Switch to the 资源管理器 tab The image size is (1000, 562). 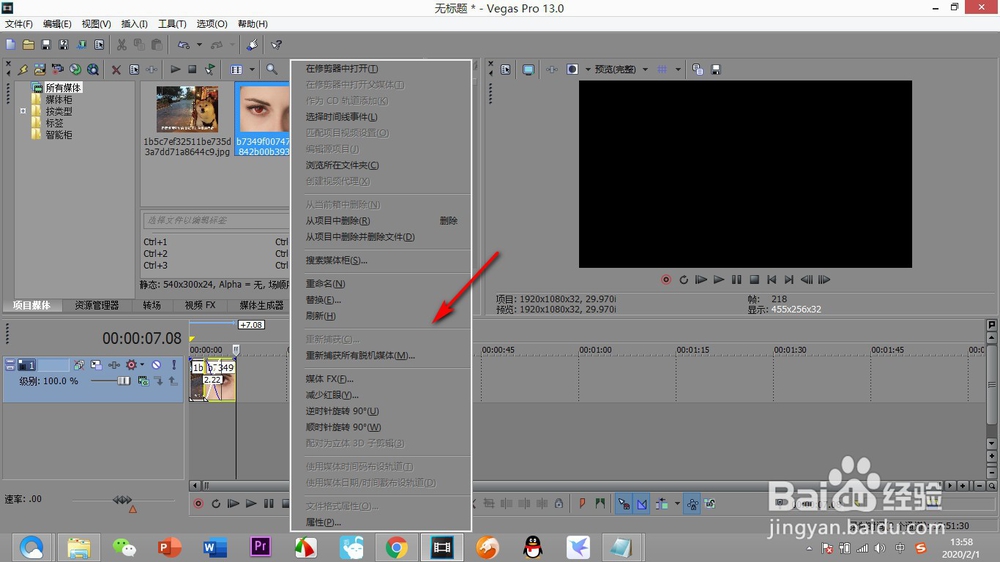[97, 306]
